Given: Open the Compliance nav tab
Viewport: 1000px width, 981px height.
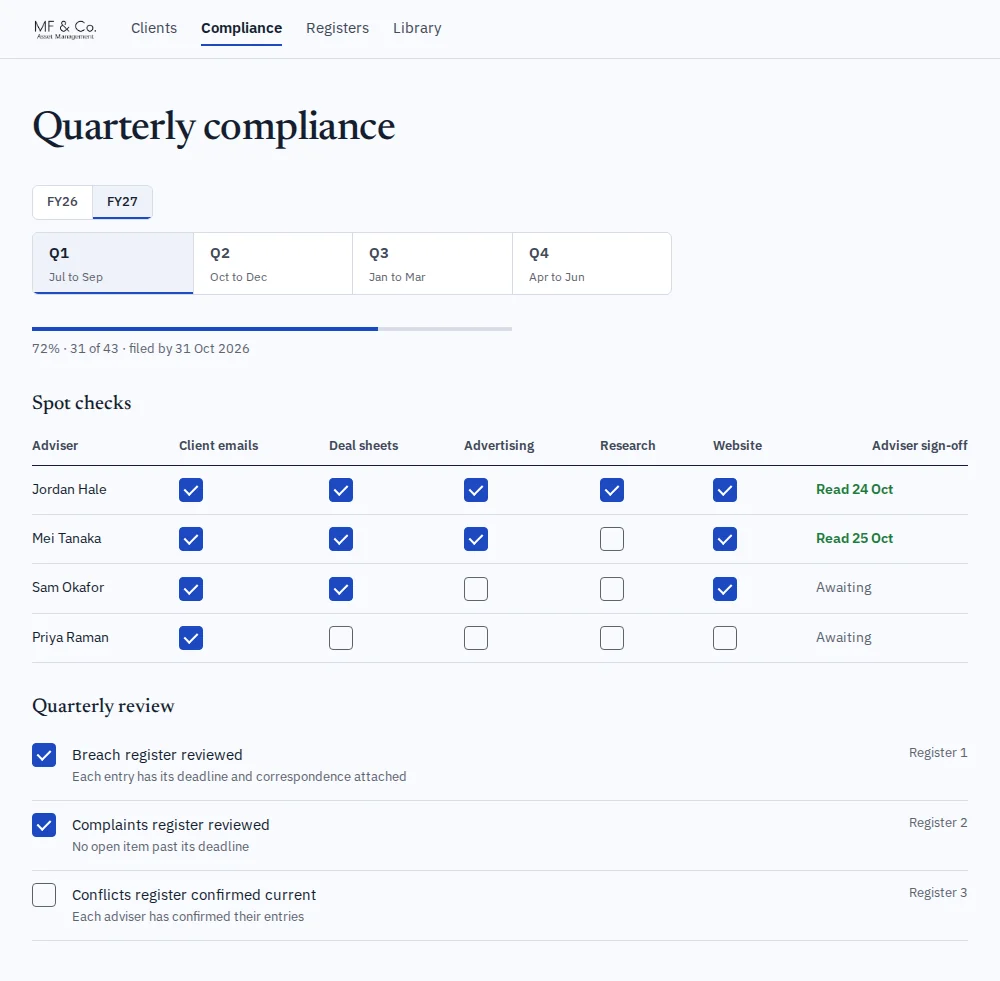Looking at the screenshot, I should (x=241, y=28).
